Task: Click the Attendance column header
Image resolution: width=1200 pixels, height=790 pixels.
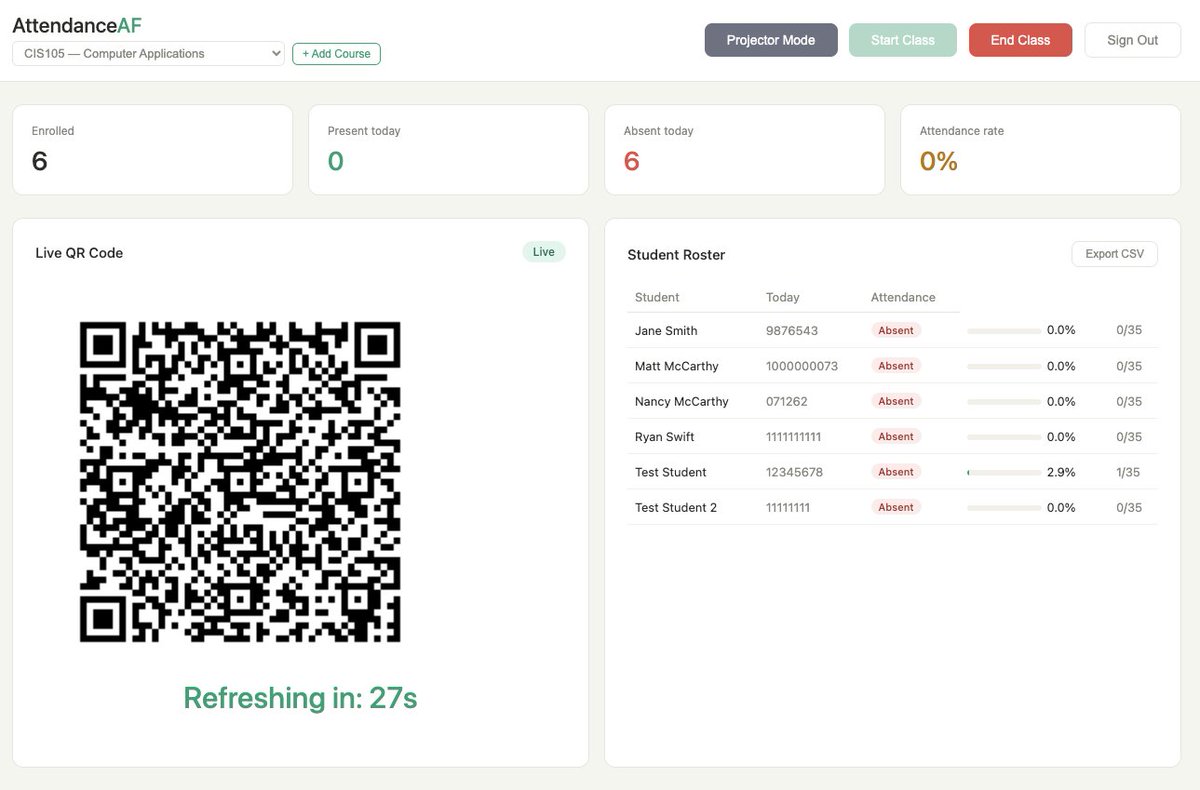Action: tap(903, 297)
